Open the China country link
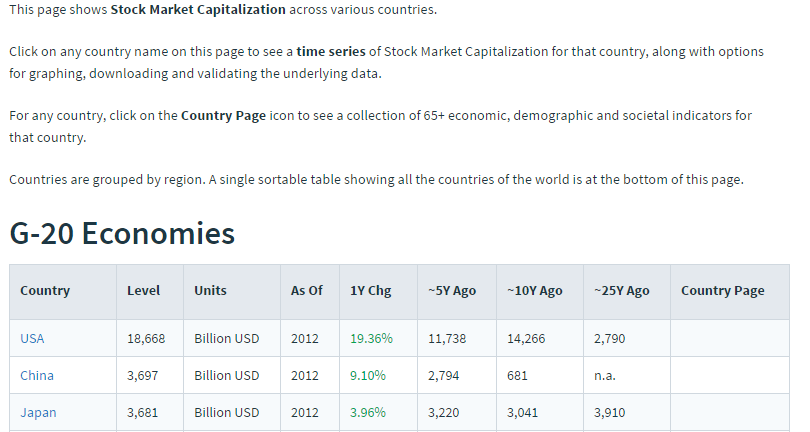This screenshot has height=432, width=810. (x=37, y=375)
